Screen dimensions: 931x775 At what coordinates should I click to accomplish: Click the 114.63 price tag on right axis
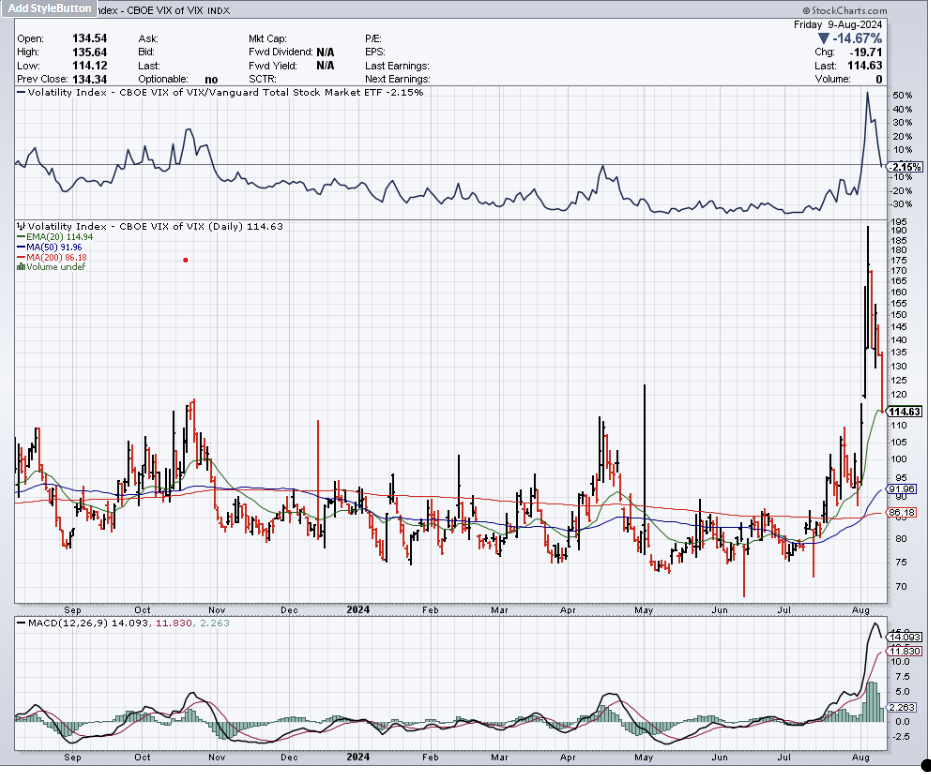(904, 412)
